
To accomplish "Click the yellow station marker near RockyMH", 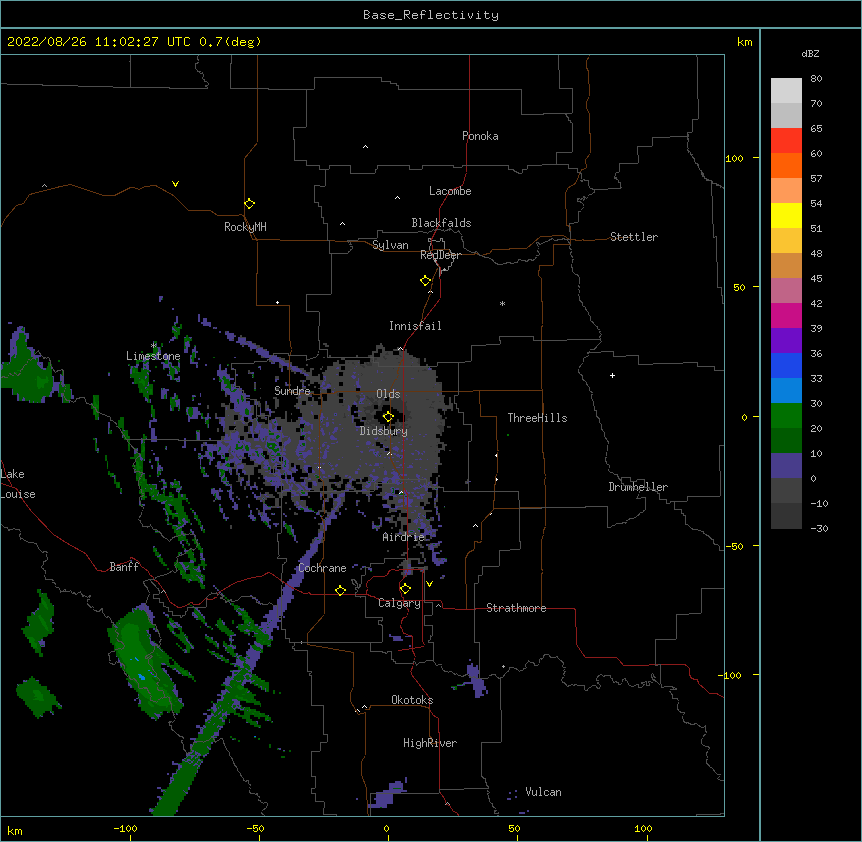I will [x=249, y=204].
